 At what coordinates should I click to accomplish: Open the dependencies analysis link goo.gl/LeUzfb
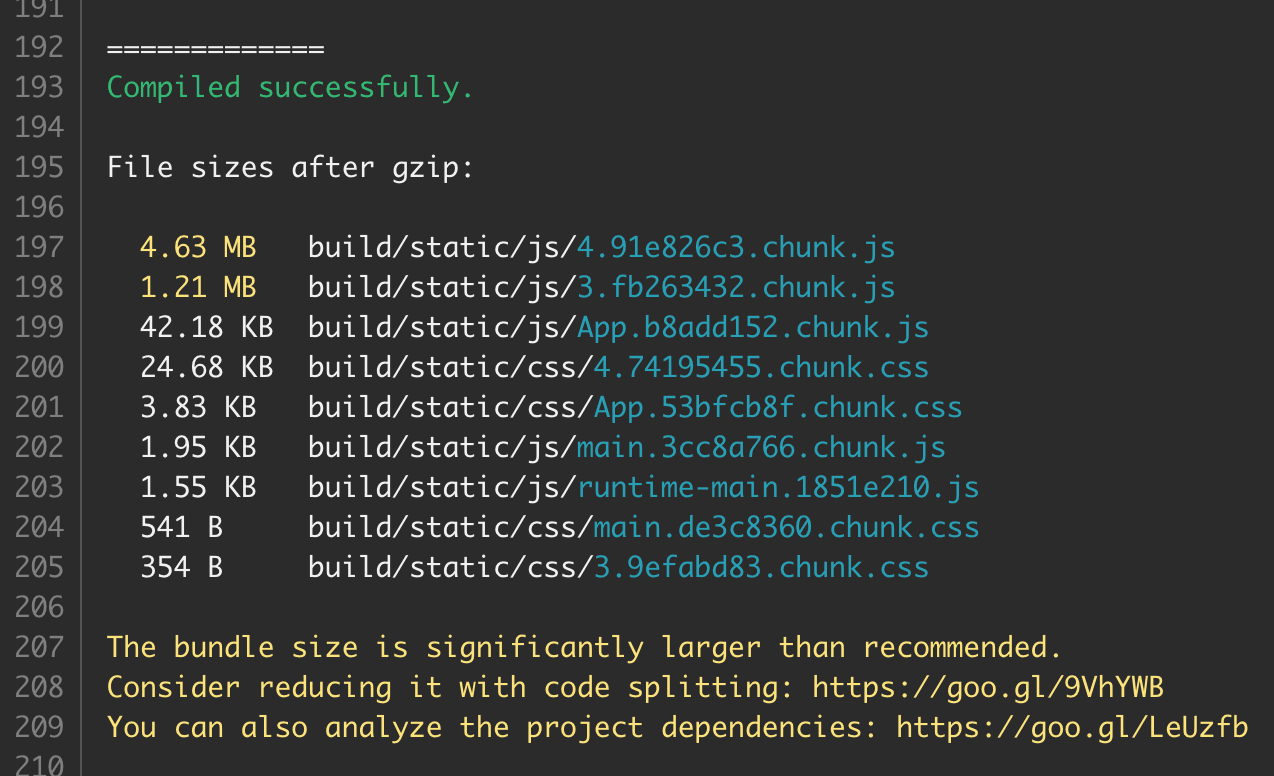(1072, 727)
